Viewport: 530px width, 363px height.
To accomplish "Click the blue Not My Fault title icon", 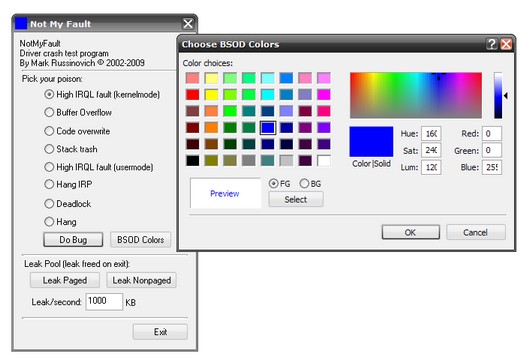I will click(21, 24).
